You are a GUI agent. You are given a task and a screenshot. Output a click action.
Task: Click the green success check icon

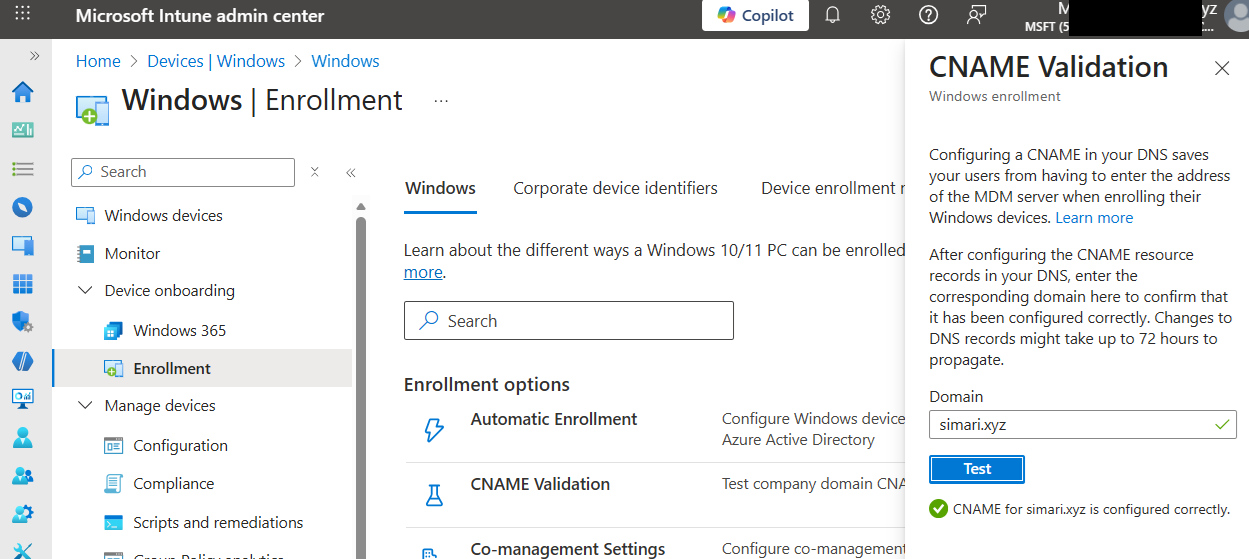(x=938, y=509)
